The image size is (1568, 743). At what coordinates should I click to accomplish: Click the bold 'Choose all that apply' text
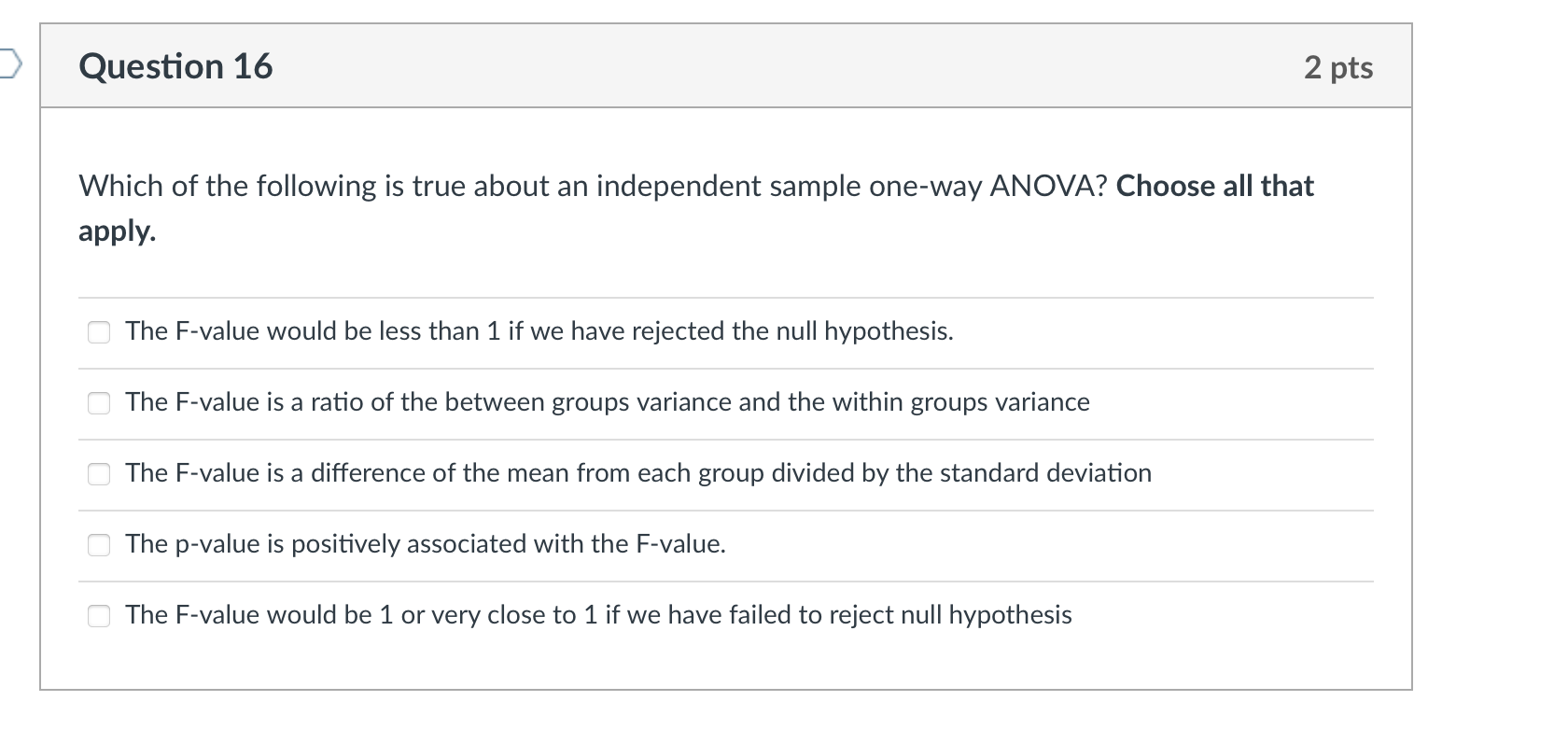[1213, 186]
